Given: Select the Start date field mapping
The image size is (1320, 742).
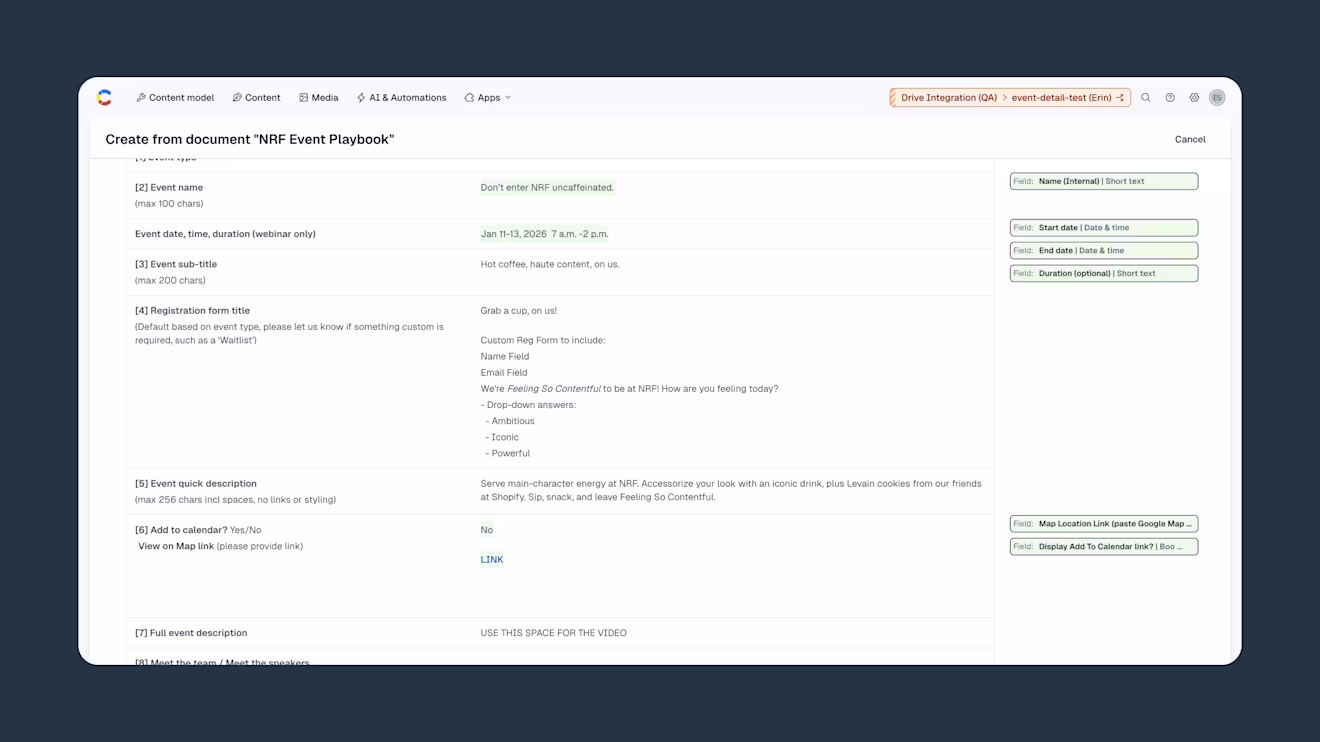Looking at the screenshot, I should (x=1104, y=227).
